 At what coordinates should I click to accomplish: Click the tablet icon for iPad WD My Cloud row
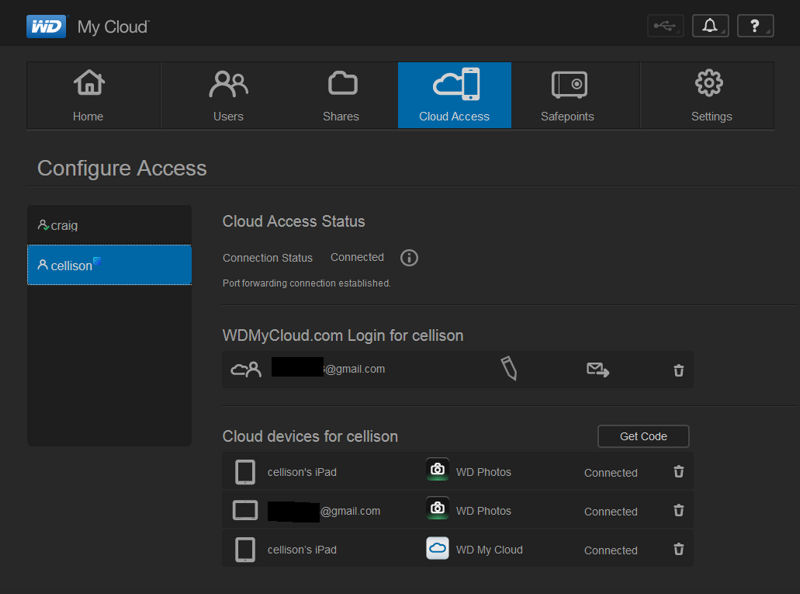(x=245, y=550)
